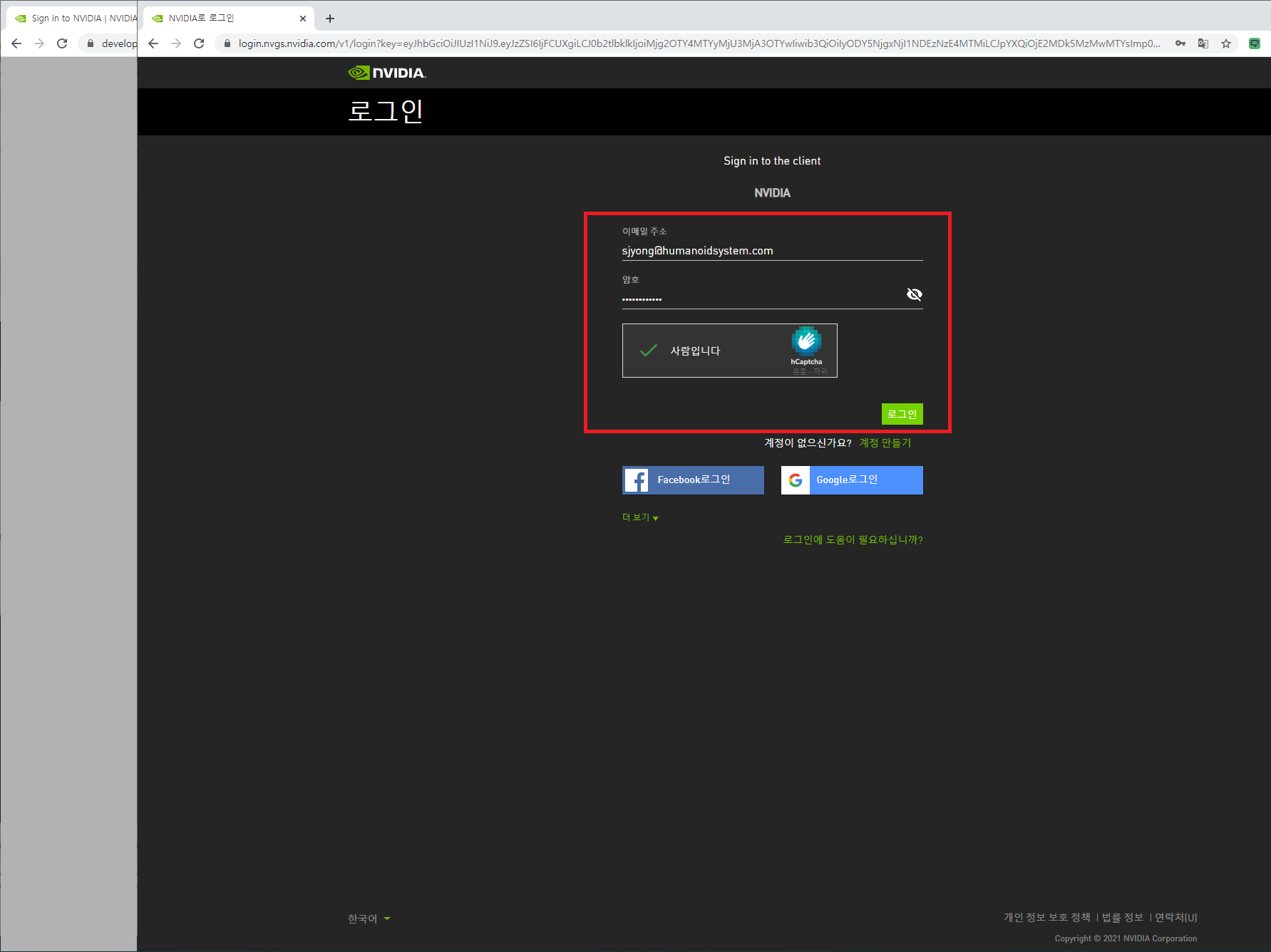The image size is (1271, 952).
Task: Expand the 더 보기 more options
Action: click(640, 517)
